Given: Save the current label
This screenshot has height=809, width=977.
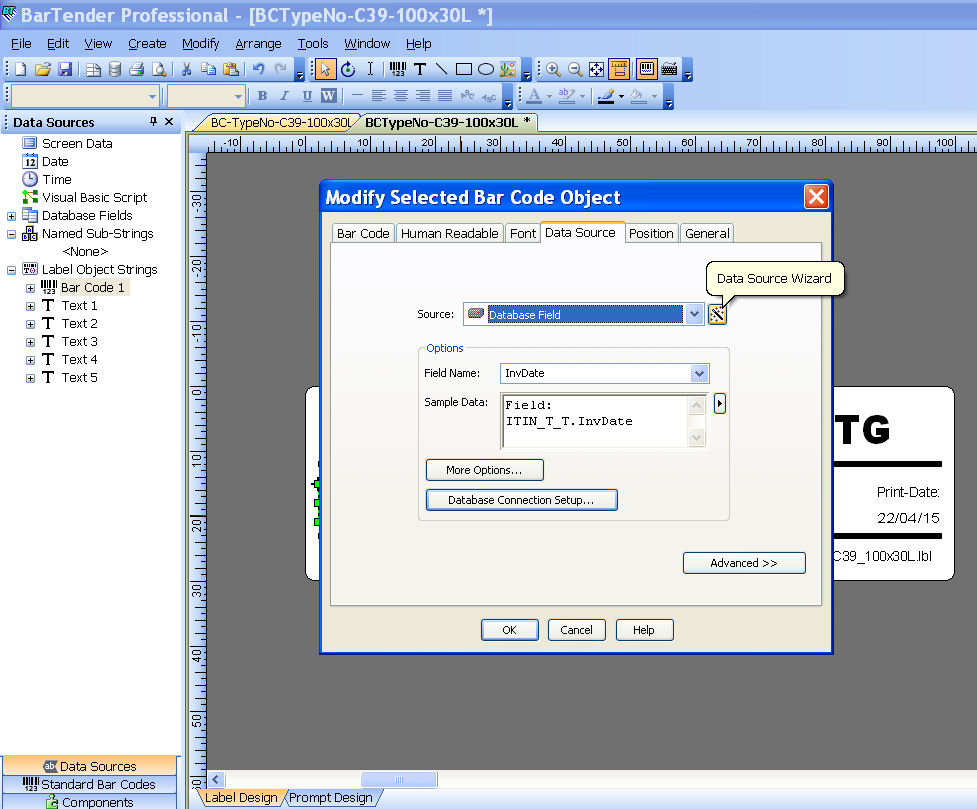Looking at the screenshot, I should pyautogui.click(x=65, y=69).
